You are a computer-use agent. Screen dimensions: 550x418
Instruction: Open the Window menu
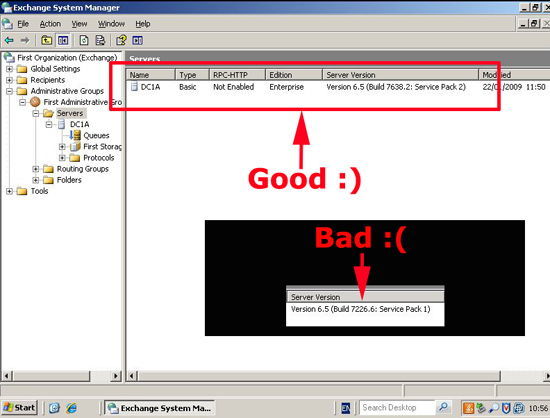pyautogui.click(x=111, y=24)
